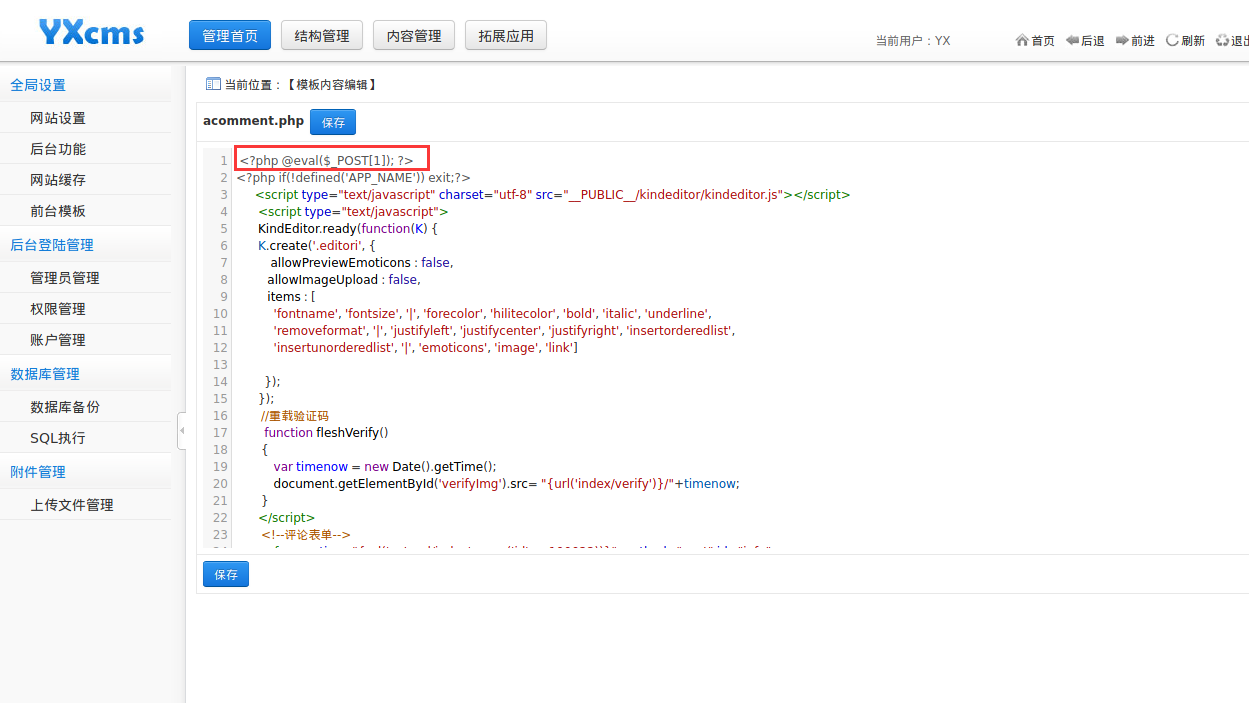Click the home icon labeled 首页
The width and height of the screenshot is (1249, 703).
pyautogui.click(x=1022, y=41)
